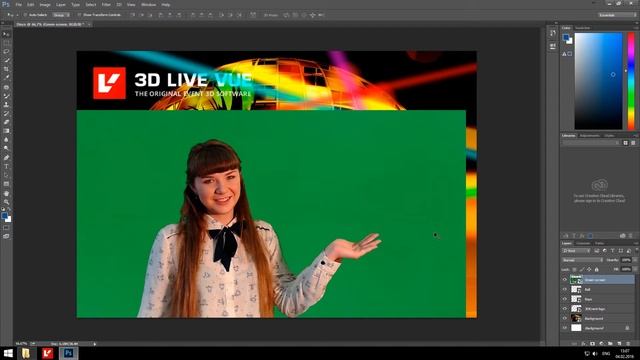The width and height of the screenshot is (640, 360).
Task: Open the Filter menu
Action: click(106, 5)
